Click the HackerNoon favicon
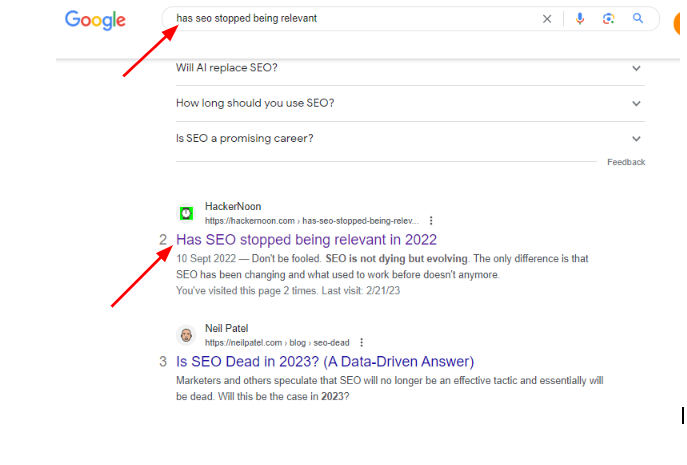Screen dimensions: 687x465 pos(186,213)
